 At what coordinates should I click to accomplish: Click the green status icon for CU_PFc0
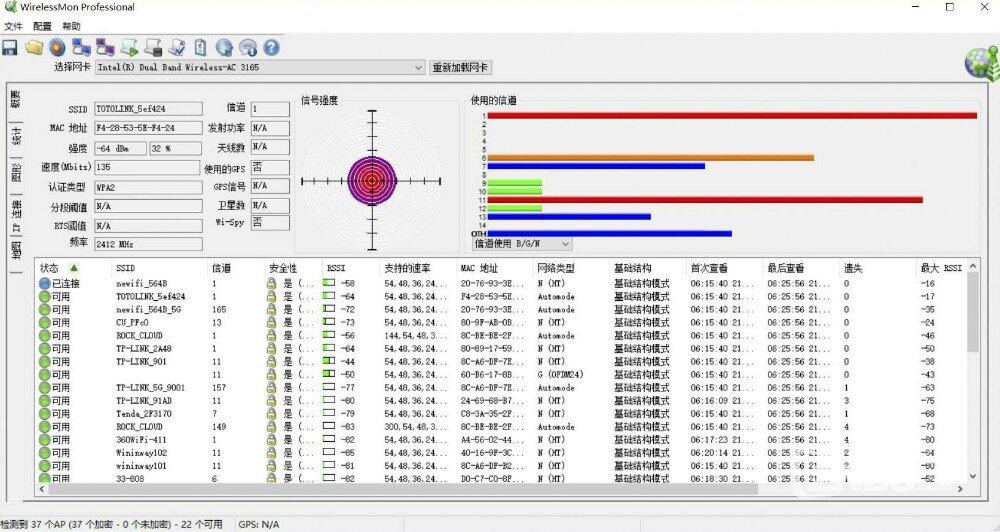pyautogui.click(x=44, y=323)
